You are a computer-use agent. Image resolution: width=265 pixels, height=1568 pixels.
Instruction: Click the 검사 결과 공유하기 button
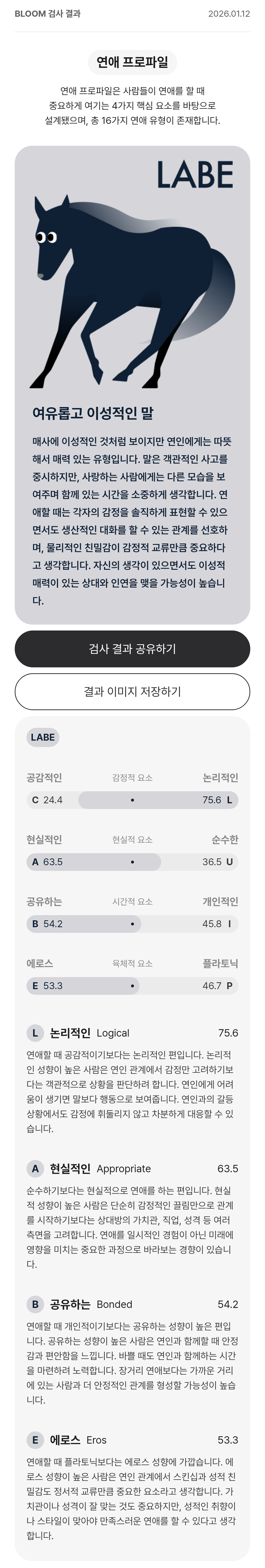click(x=132, y=649)
